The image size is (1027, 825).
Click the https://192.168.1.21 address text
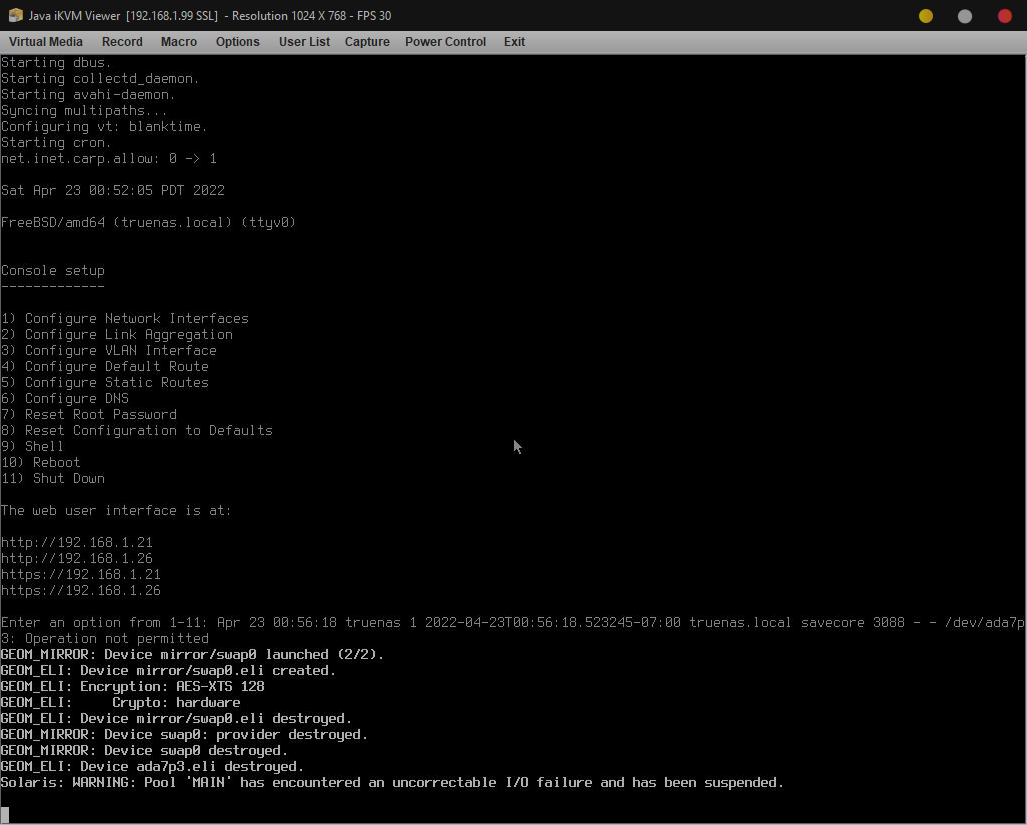pos(81,574)
